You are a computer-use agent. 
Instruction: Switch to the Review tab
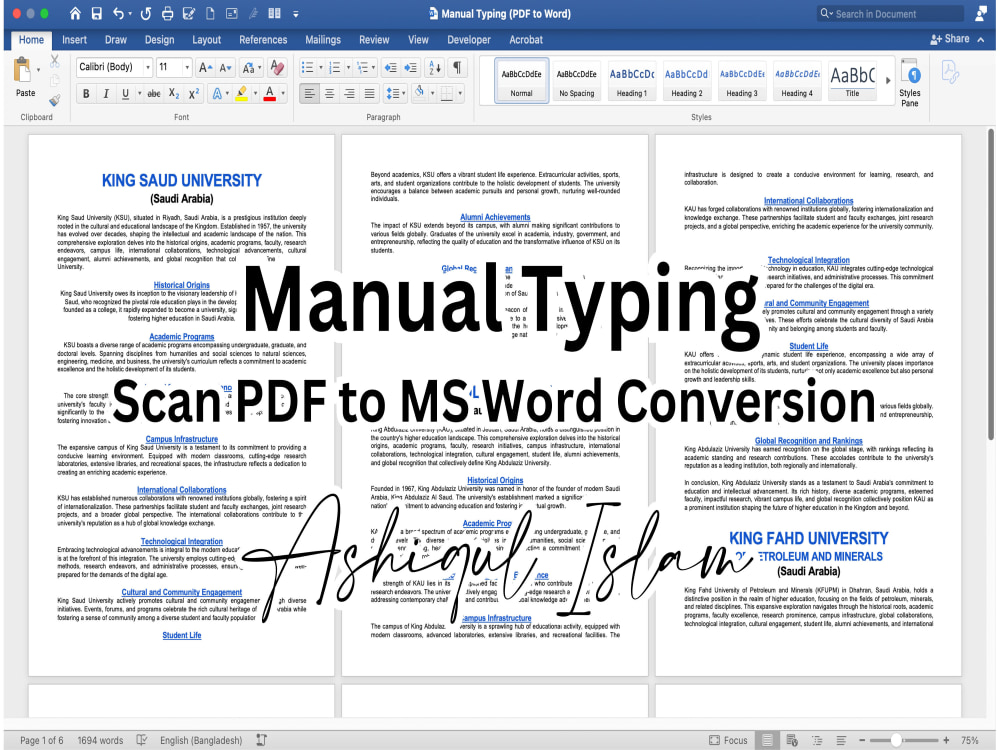pyautogui.click(x=374, y=40)
